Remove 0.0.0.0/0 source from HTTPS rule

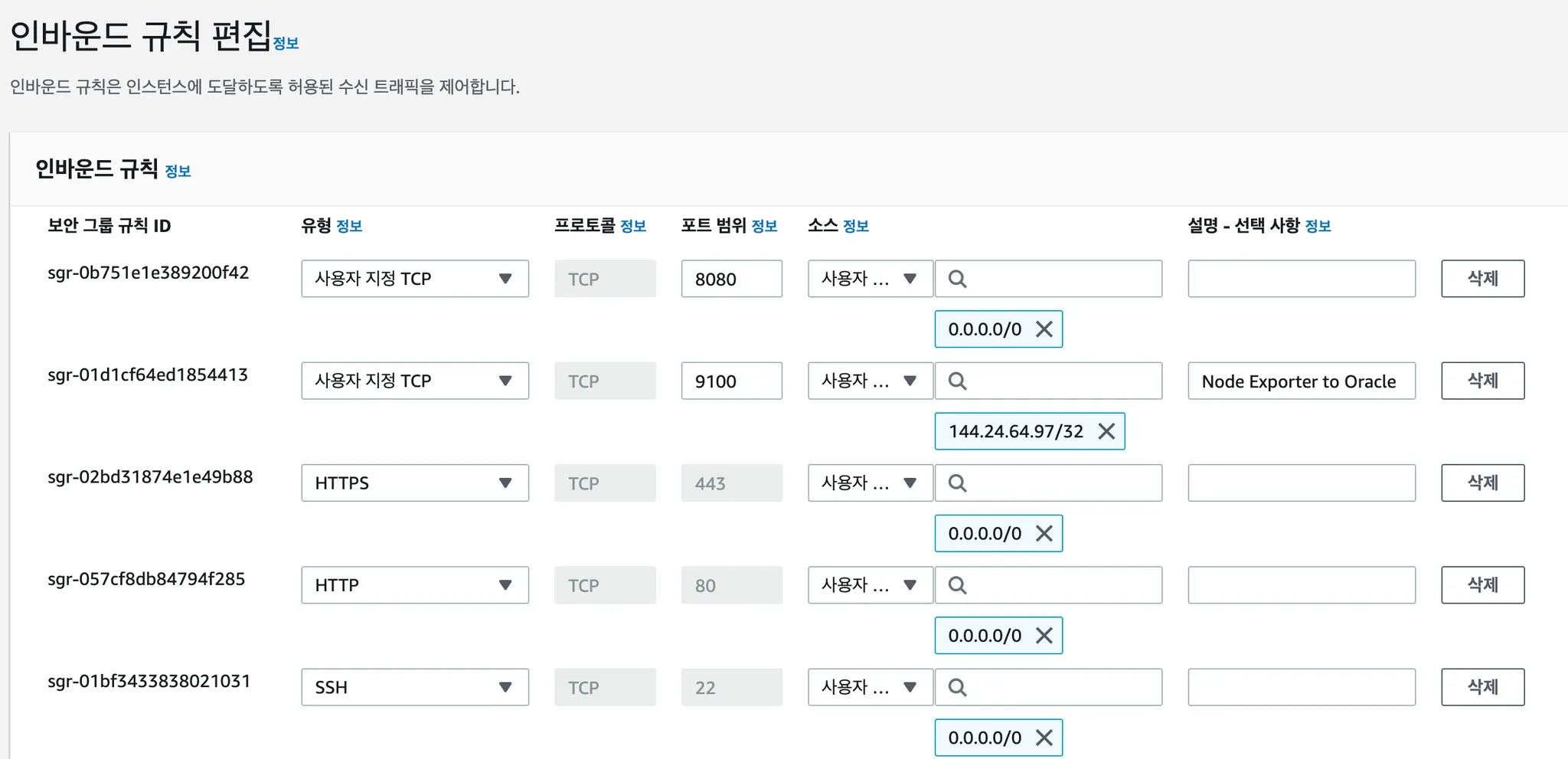coord(1044,534)
